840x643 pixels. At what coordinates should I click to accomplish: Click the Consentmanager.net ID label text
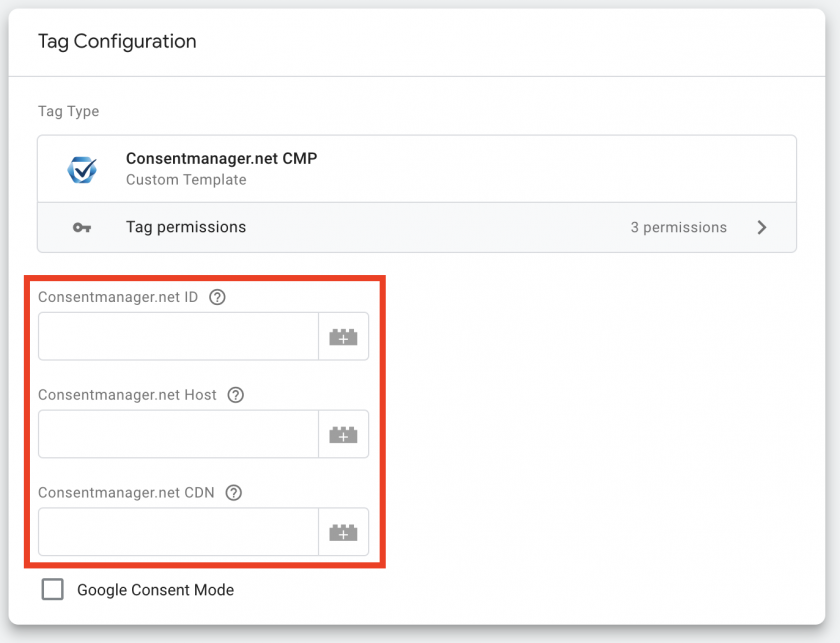(118, 297)
